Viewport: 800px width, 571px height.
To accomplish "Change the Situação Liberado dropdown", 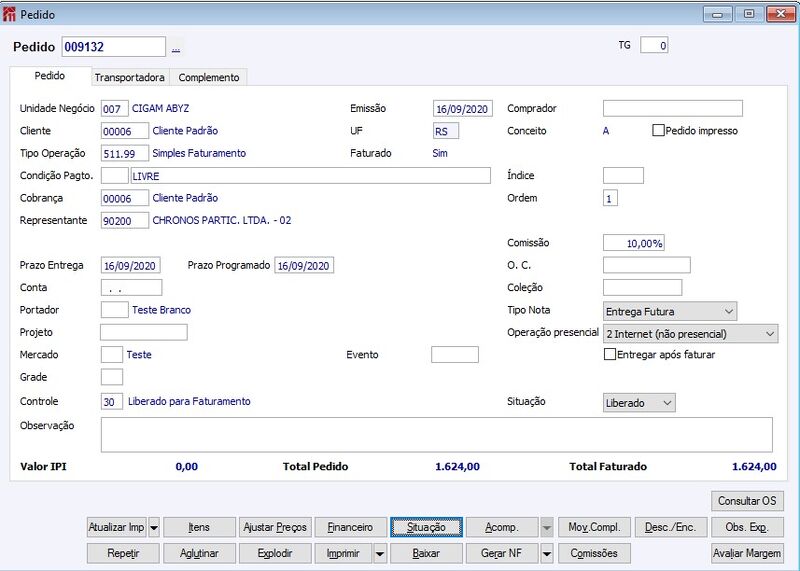I will pyautogui.click(x=639, y=403).
